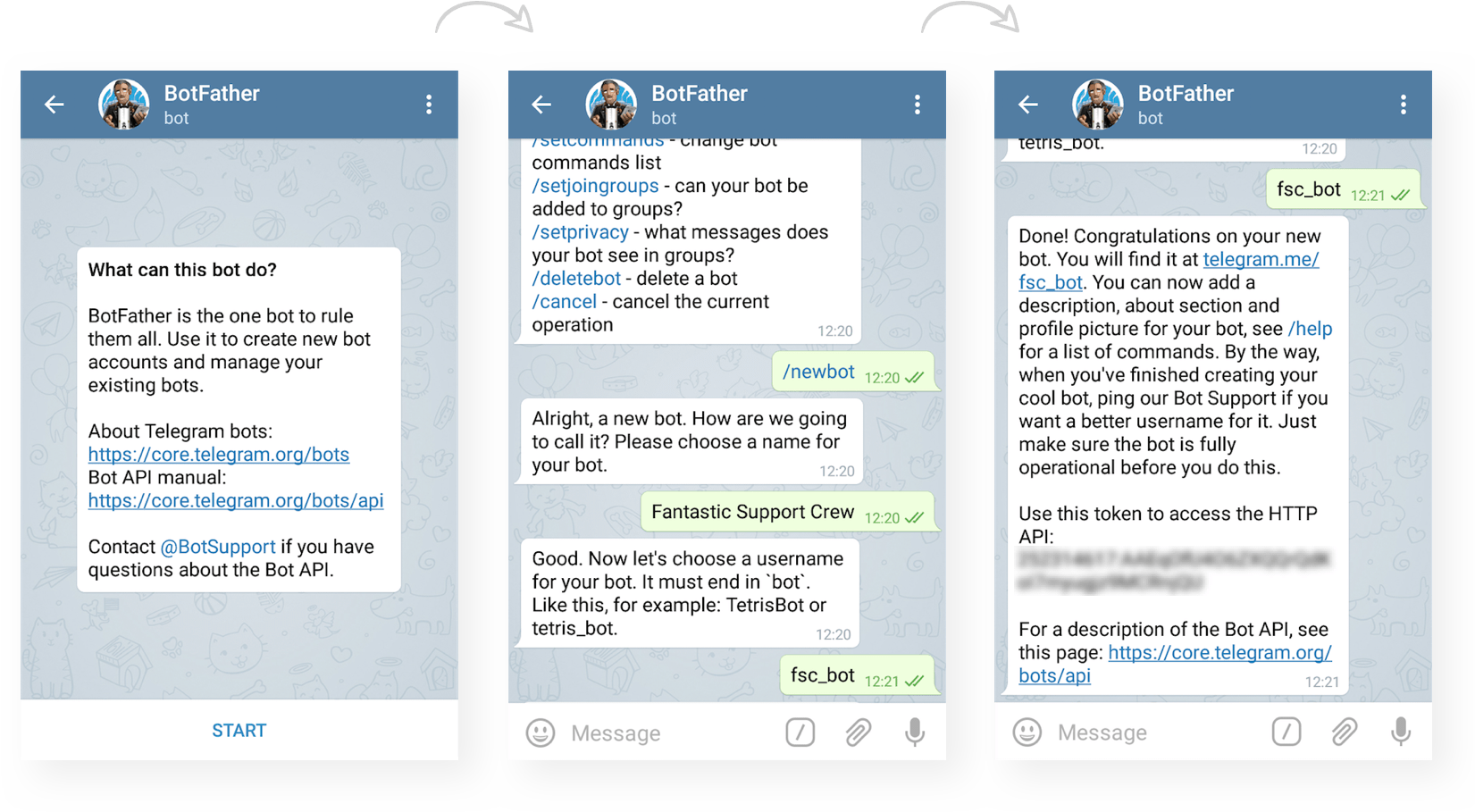Tap paperclip attach icon in third chat
The height and width of the screenshot is (812, 1475).
tap(1344, 732)
